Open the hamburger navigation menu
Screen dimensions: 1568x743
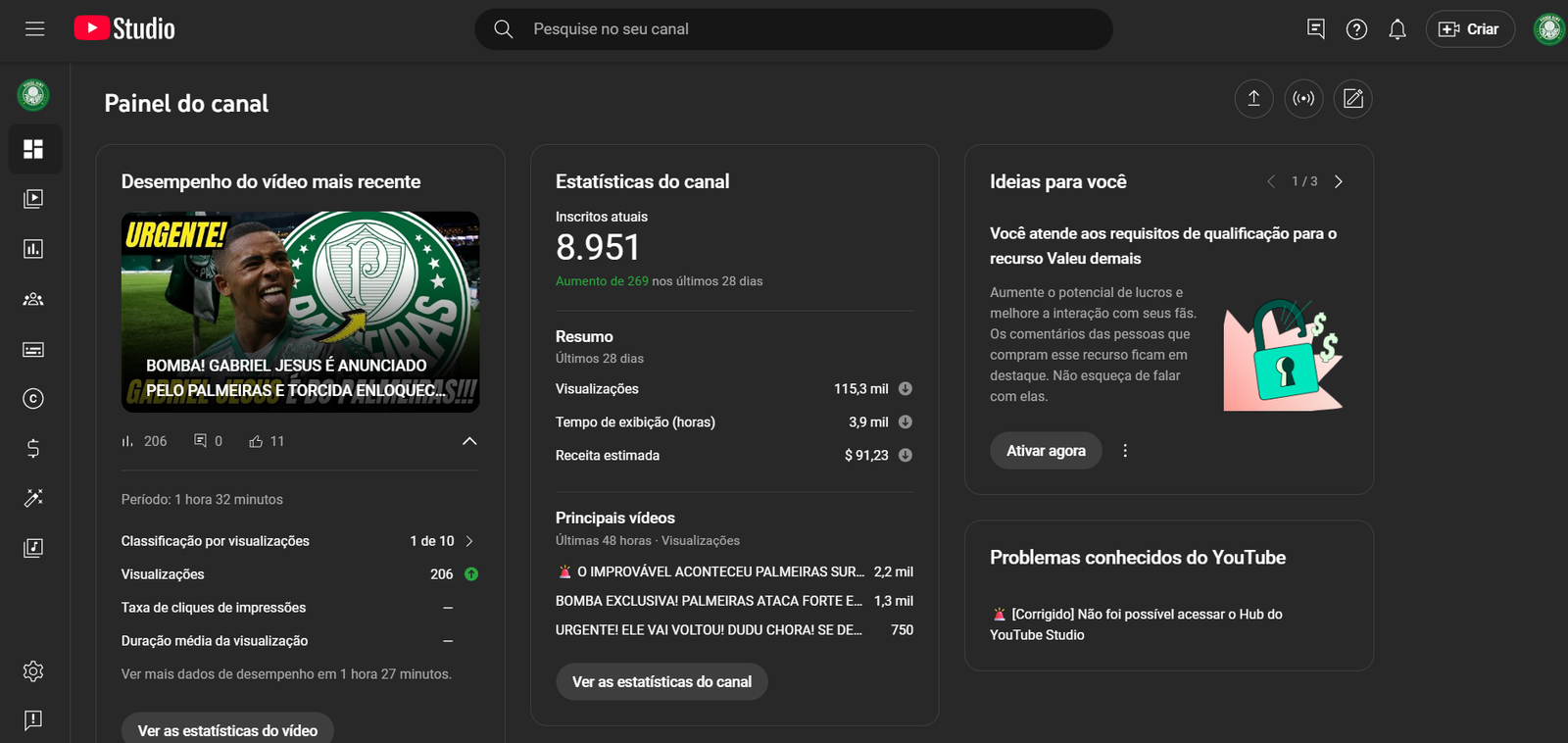click(x=35, y=29)
